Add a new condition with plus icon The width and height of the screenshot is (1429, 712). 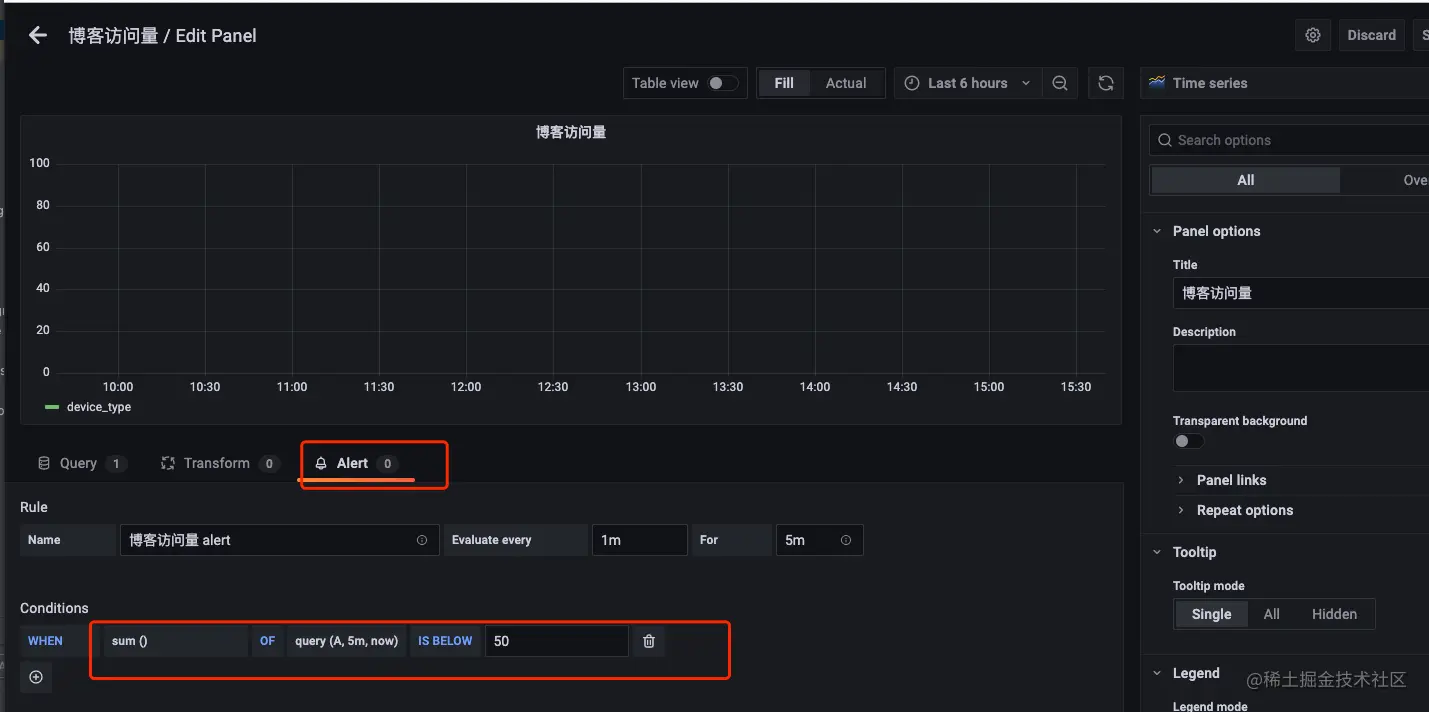(x=36, y=677)
